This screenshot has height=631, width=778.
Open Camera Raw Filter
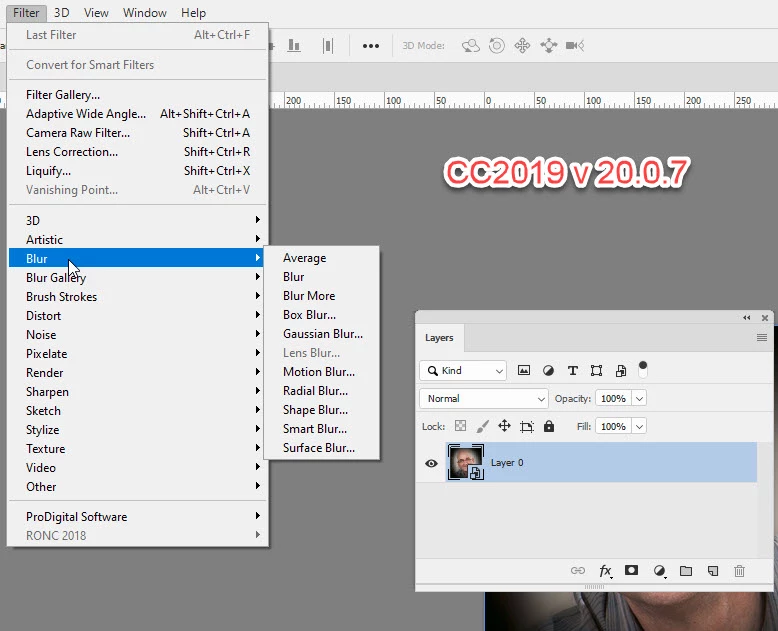137,132
